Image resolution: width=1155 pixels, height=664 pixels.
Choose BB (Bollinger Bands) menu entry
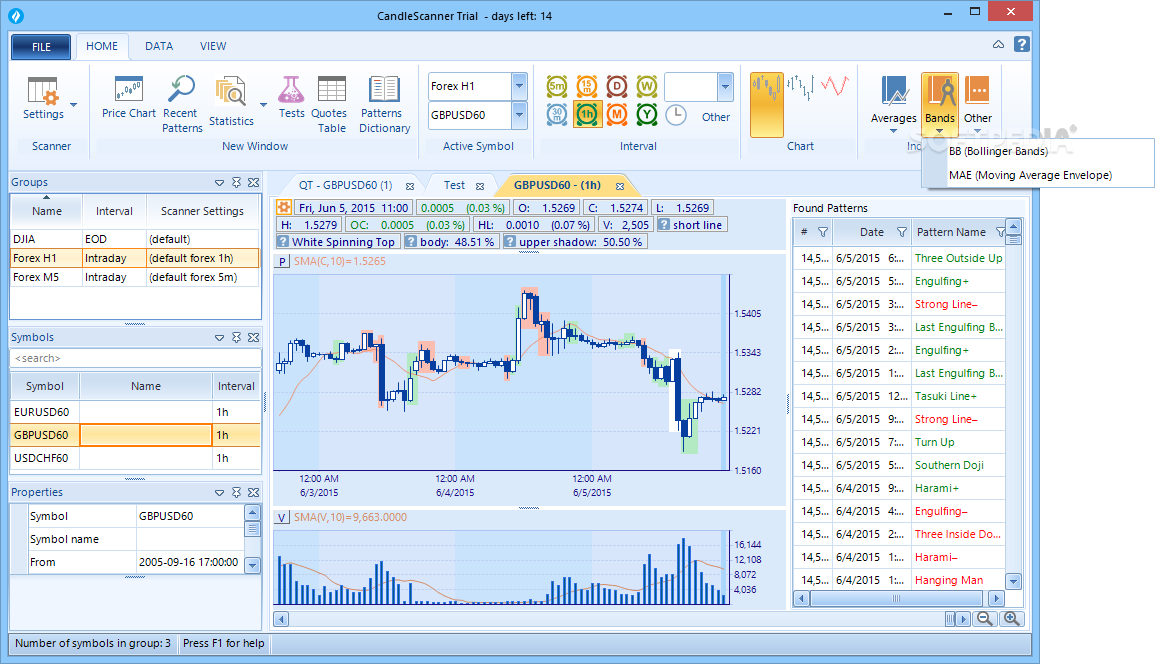(1039, 151)
